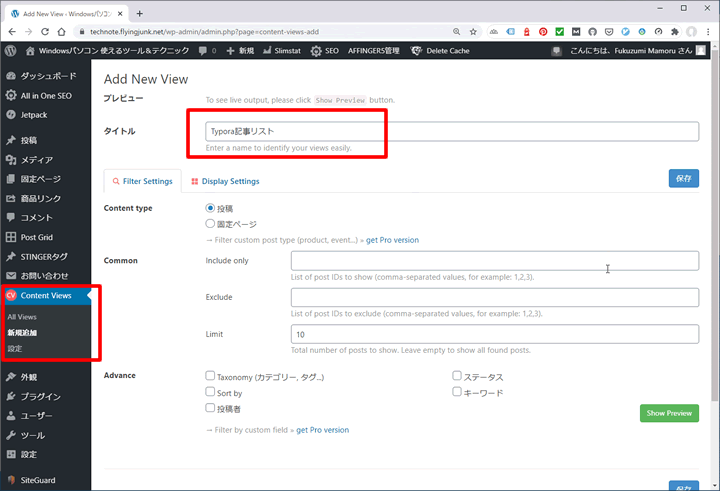The image size is (720, 491).
Task: Enable Sort by checkbox
Action: [x=210, y=392]
